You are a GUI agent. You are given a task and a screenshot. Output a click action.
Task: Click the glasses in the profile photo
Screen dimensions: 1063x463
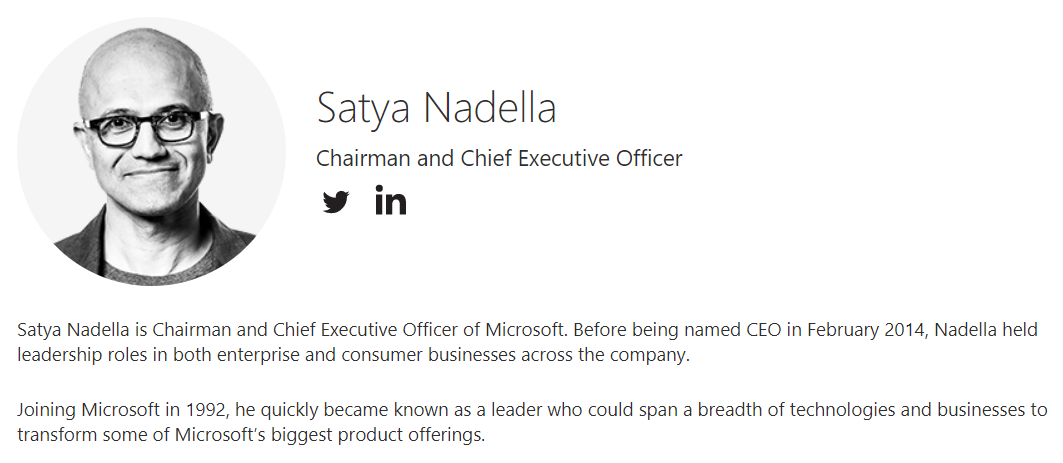point(147,127)
